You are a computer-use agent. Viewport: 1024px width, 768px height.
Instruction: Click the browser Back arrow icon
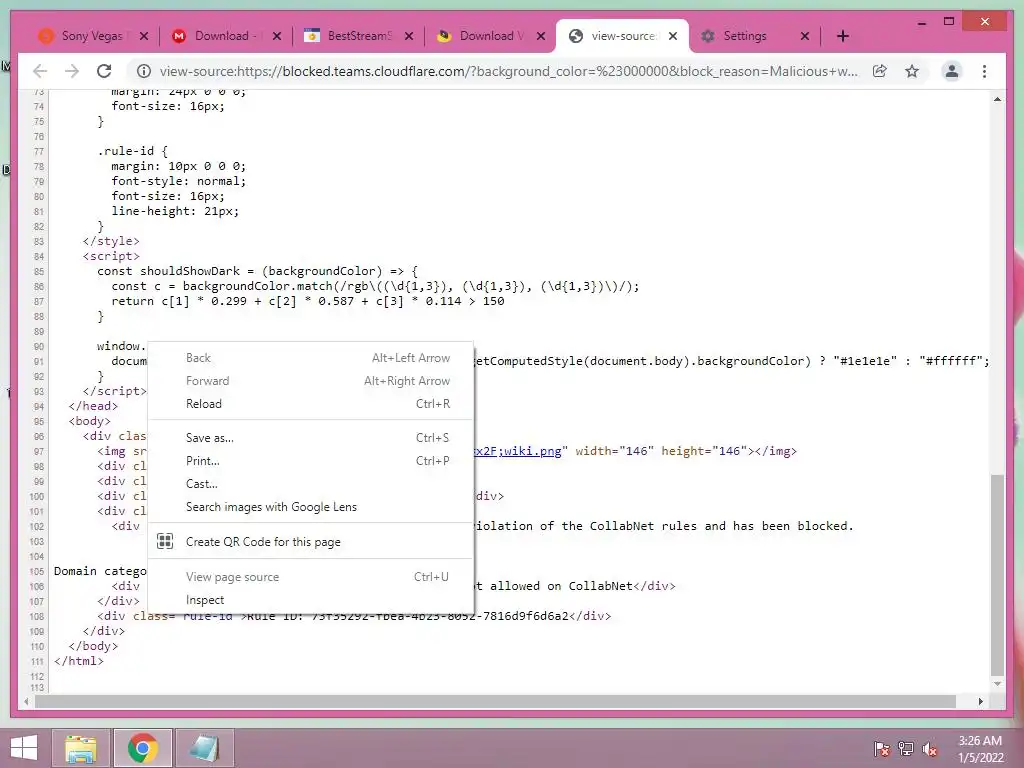[x=40, y=71]
